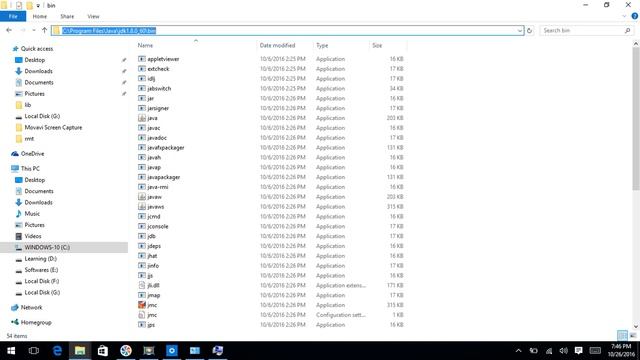Viewport: 640px width, 360px height.
Task: Select OneDrive in the navigation pane
Action: [x=32, y=154]
